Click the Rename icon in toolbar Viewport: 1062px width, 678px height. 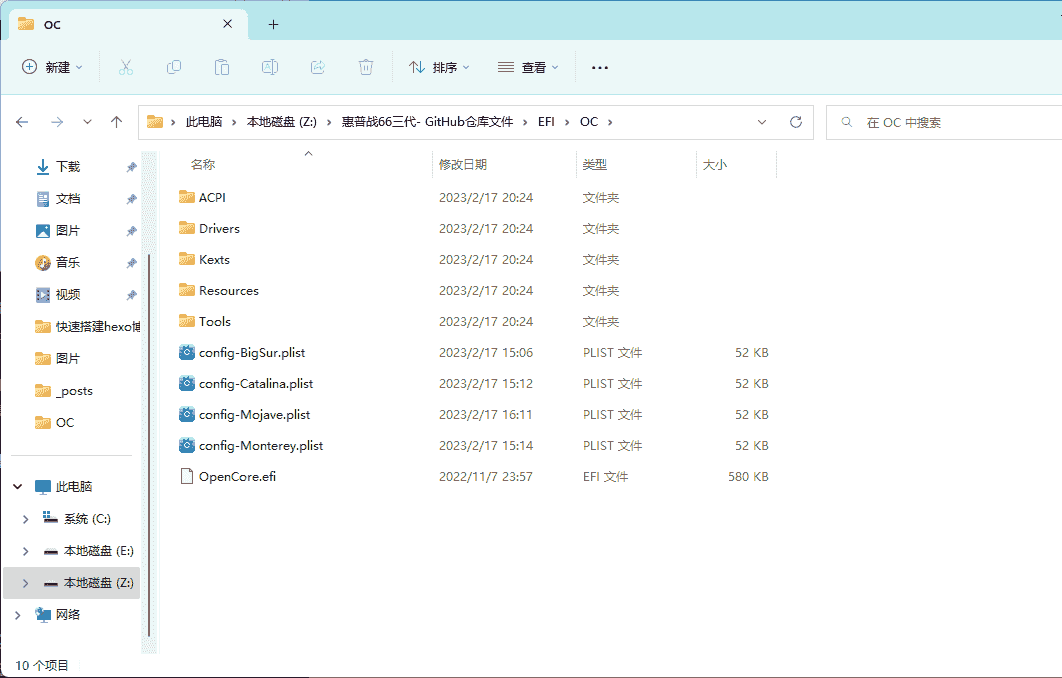(x=270, y=67)
